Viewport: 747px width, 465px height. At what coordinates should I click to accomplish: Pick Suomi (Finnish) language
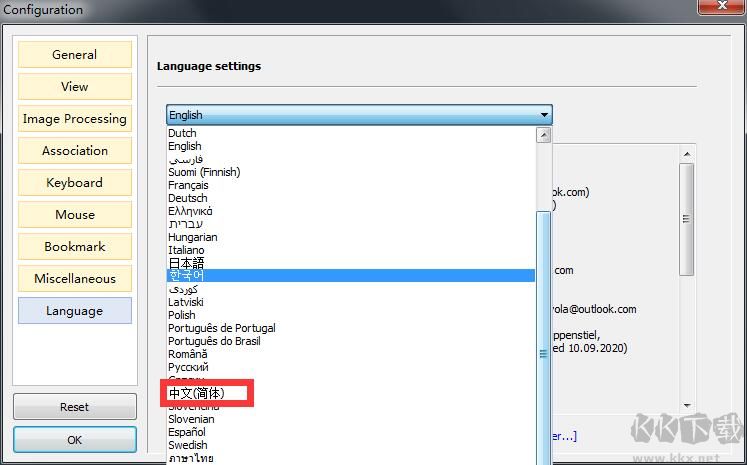coord(351,172)
